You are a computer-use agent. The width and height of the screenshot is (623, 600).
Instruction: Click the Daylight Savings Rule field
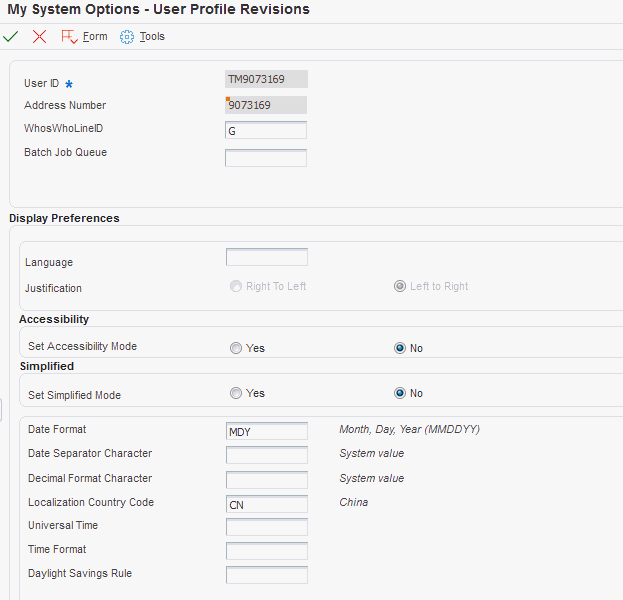[x=267, y=575]
